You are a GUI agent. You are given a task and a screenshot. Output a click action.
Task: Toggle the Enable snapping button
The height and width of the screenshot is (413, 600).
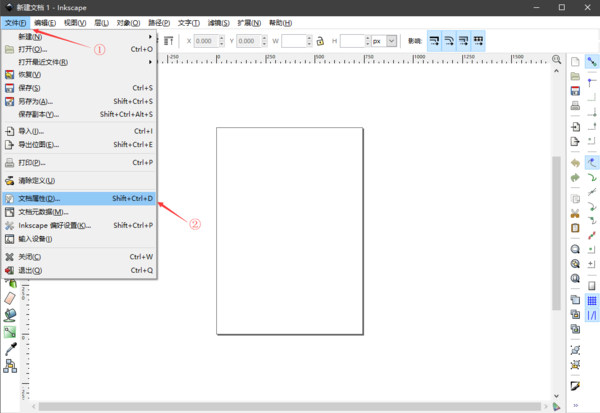pos(592,62)
